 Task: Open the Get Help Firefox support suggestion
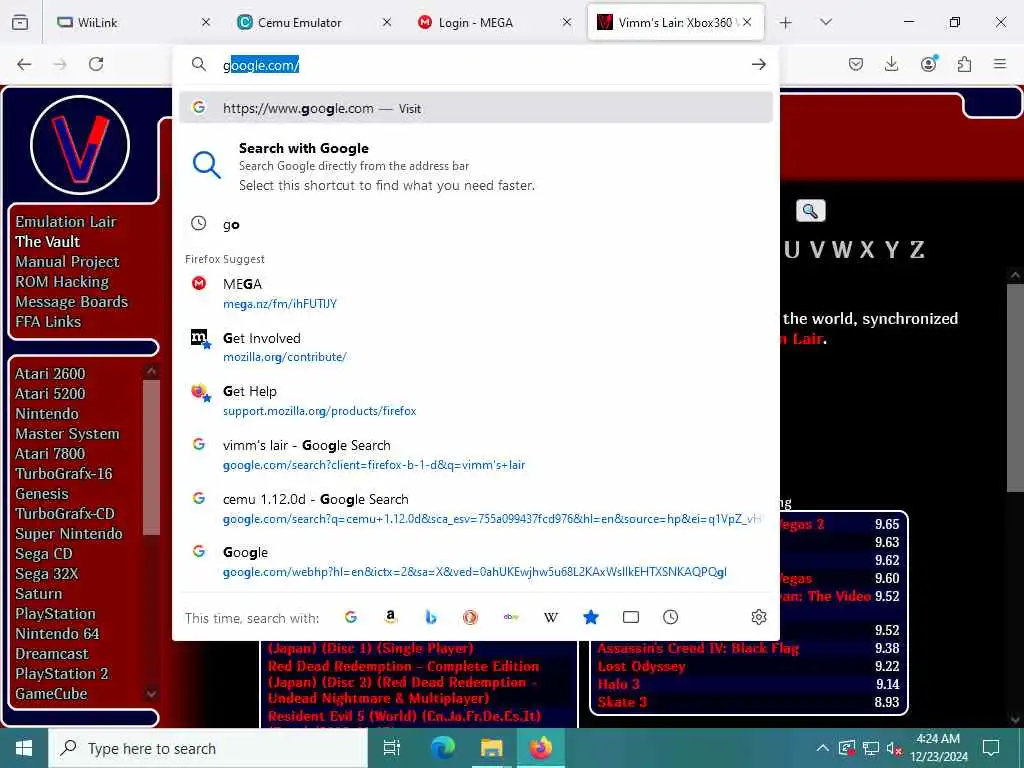pos(475,400)
